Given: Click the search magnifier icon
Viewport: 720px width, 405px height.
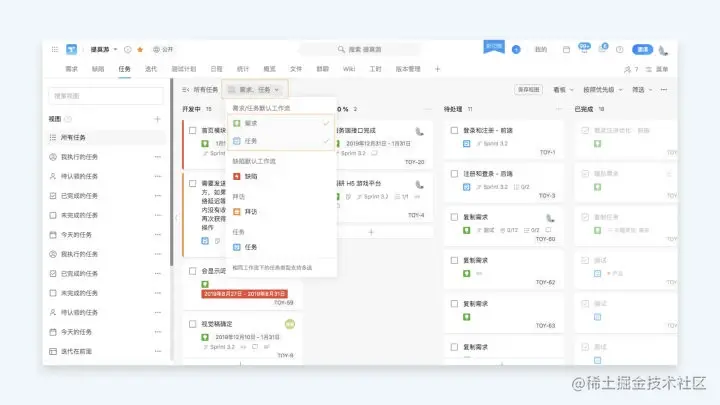Looking at the screenshot, I should click(x=341, y=49).
